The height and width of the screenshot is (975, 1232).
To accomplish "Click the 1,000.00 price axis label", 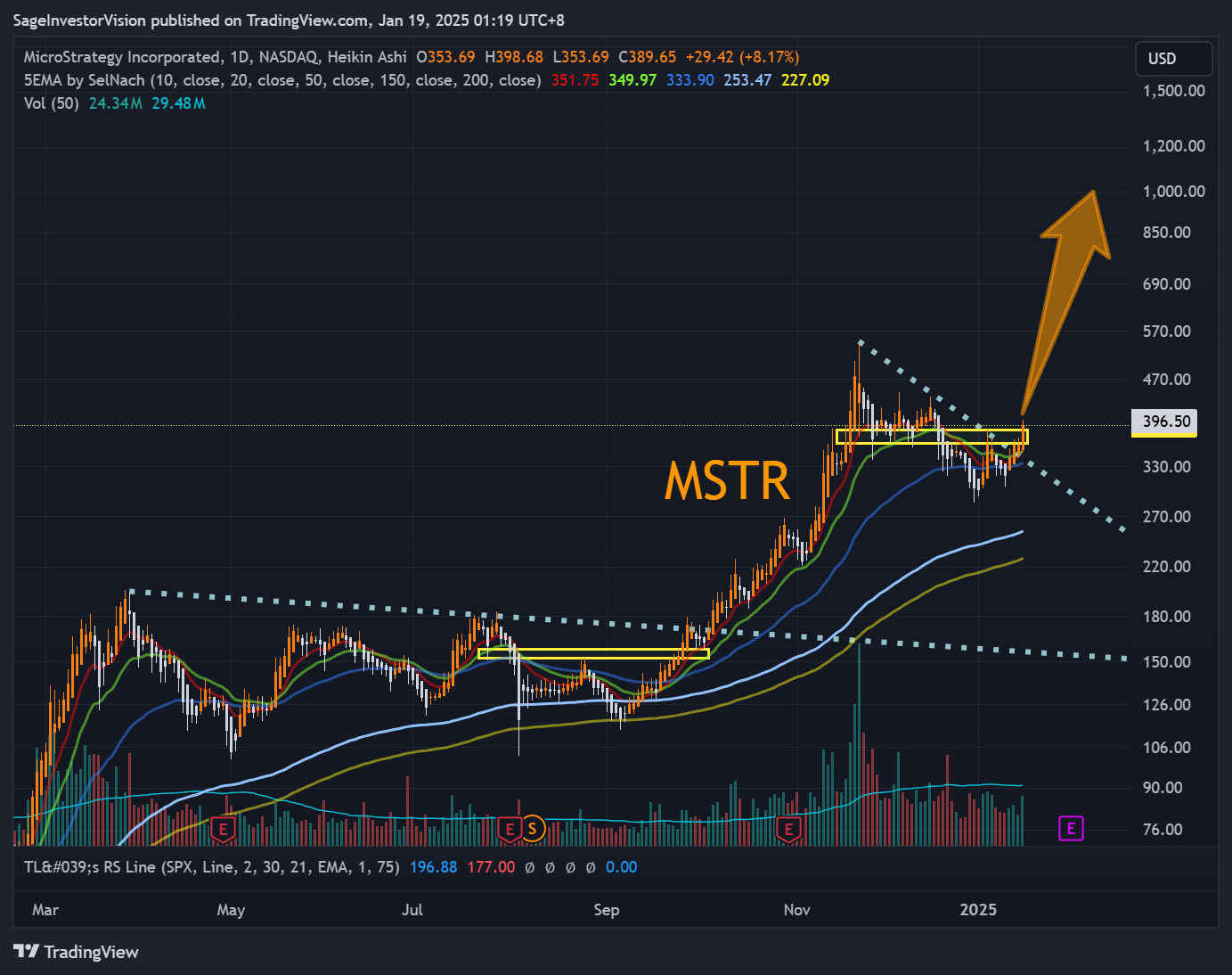I will (1174, 192).
